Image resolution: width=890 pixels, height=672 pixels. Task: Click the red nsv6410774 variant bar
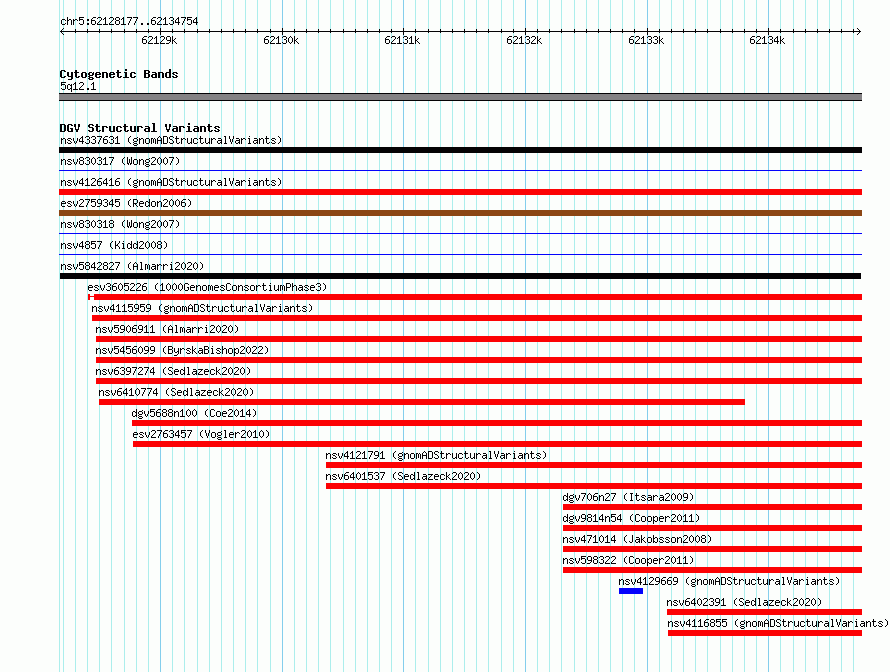coord(422,402)
